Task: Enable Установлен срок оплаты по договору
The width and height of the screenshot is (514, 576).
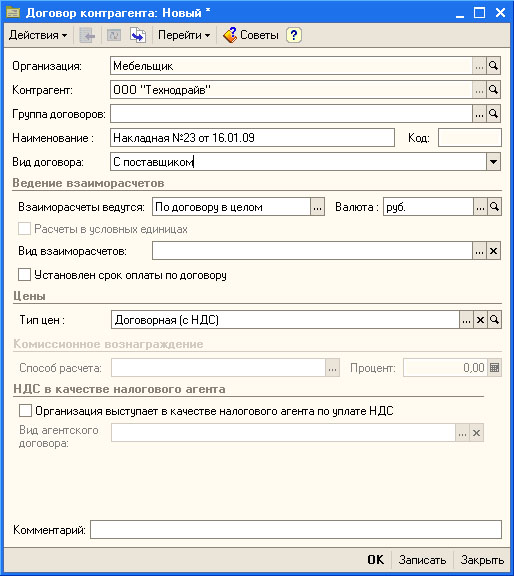Action: click(25, 275)
